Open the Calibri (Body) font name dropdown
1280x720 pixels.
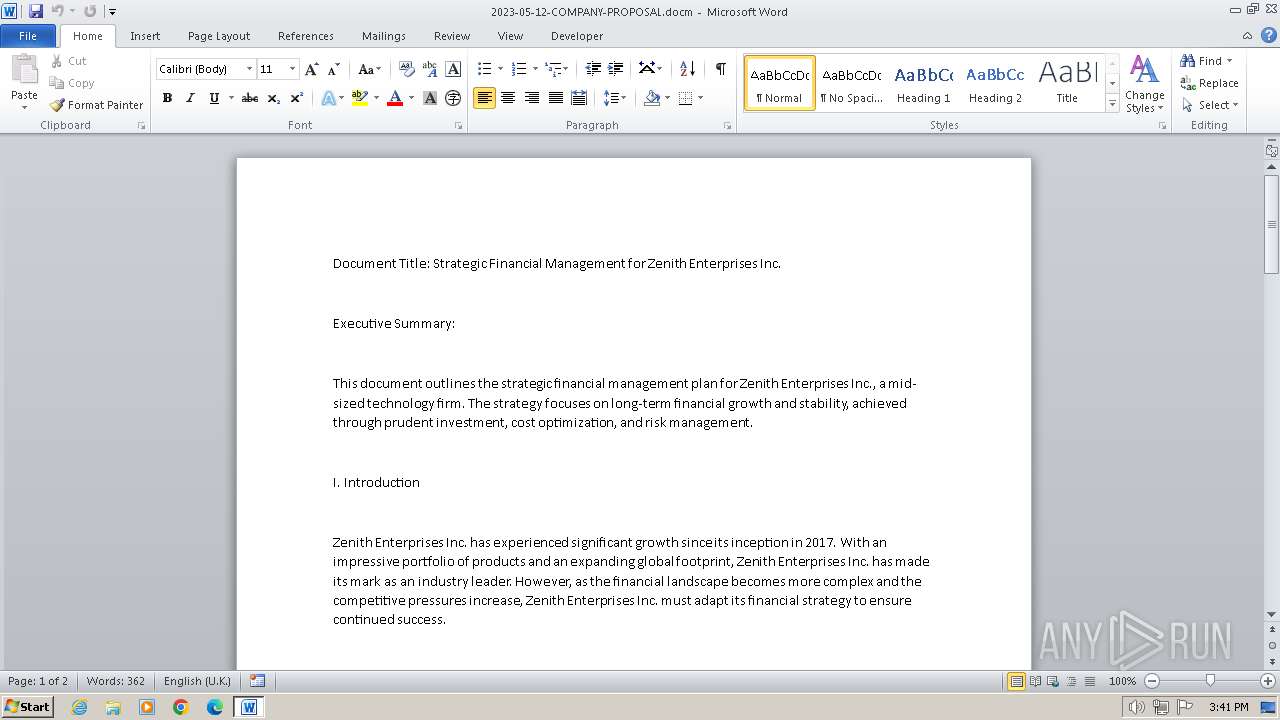[249, 69]
